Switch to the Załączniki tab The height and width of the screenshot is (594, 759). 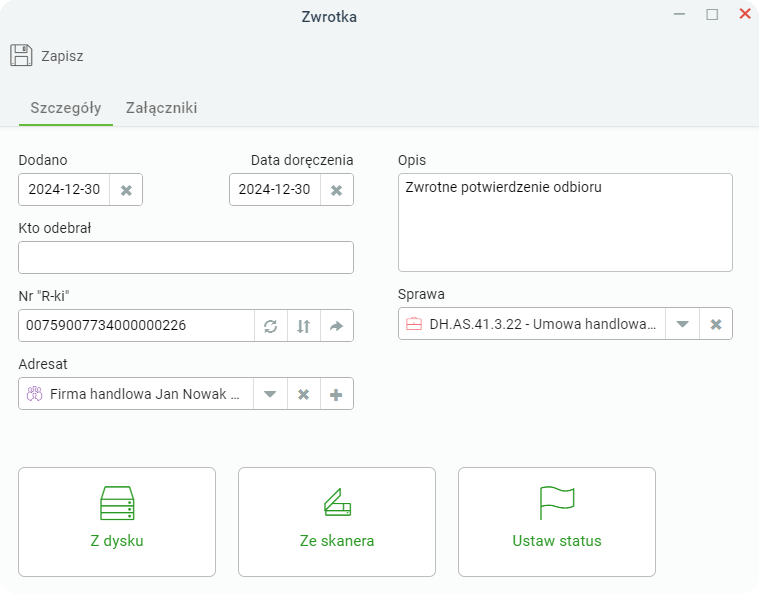161,107
